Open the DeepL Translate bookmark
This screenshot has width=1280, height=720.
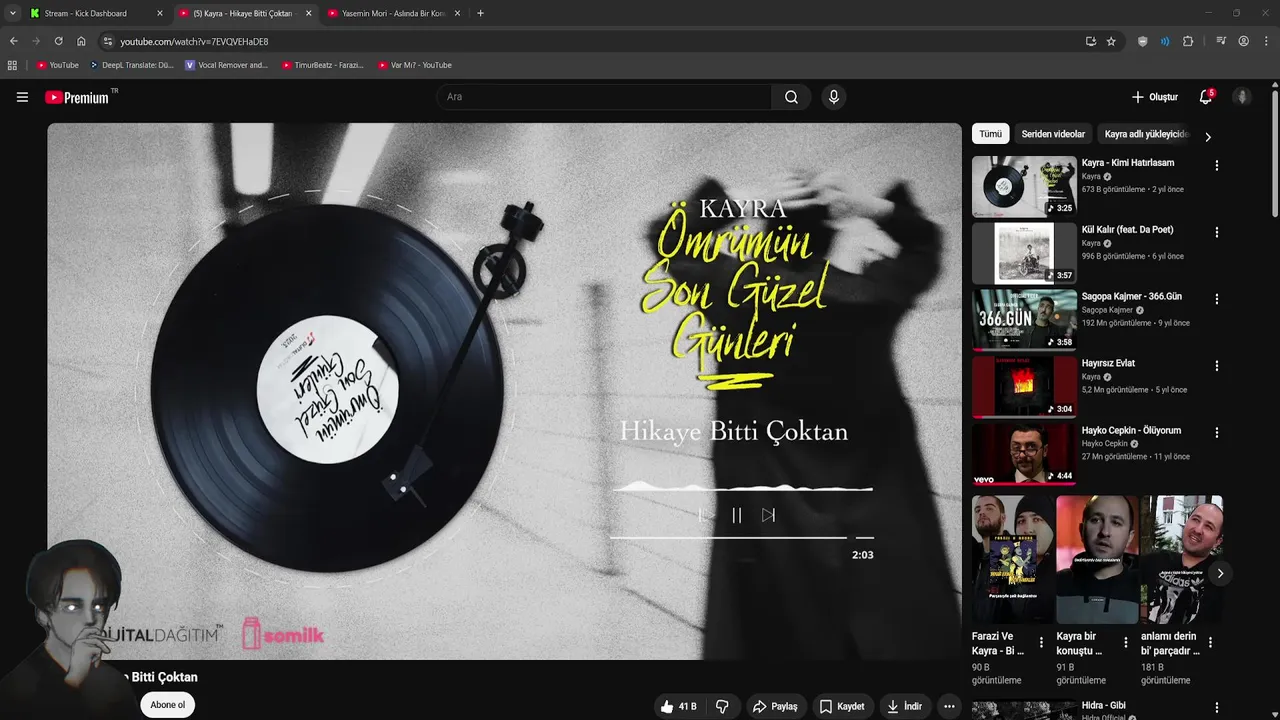tap(132, 65)
